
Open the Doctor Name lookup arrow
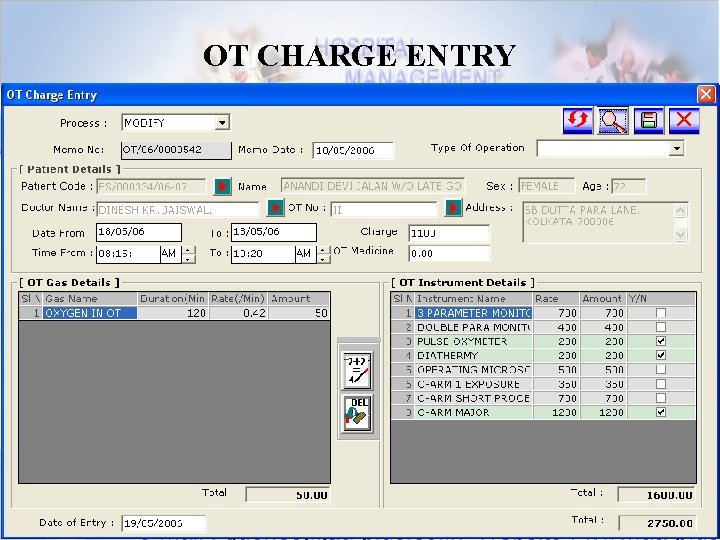tap(275, 208)
